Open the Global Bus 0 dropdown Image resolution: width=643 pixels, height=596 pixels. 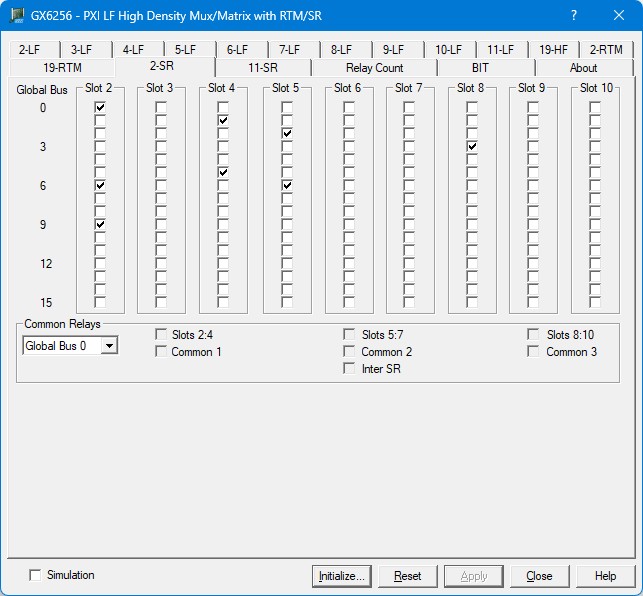click(x=109, y=346)
